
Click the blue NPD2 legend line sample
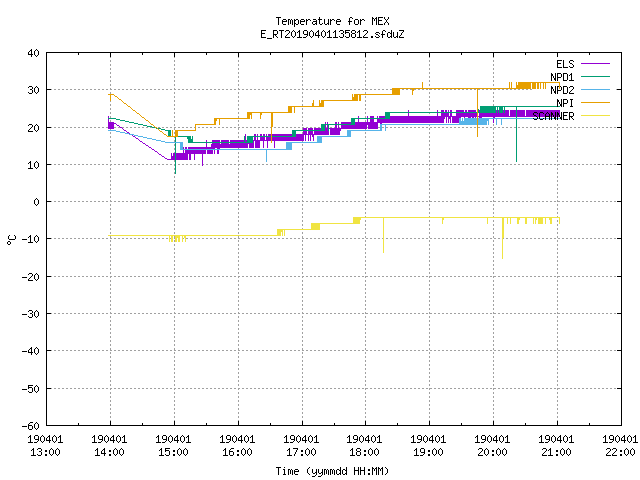click(595, 89)
